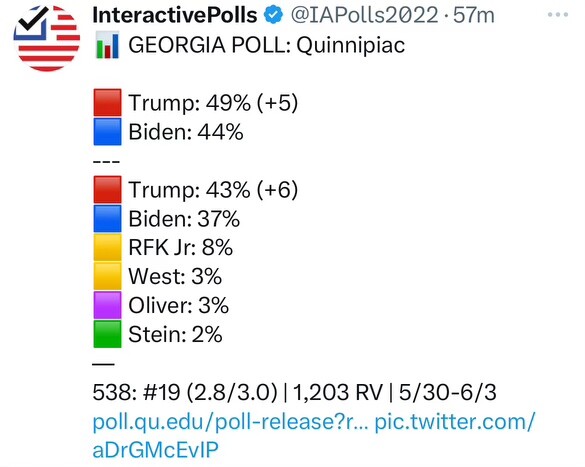Screen dimensions: 585x467
Task: Click the blue square beside Biden 37%
Action: (107, 219)
